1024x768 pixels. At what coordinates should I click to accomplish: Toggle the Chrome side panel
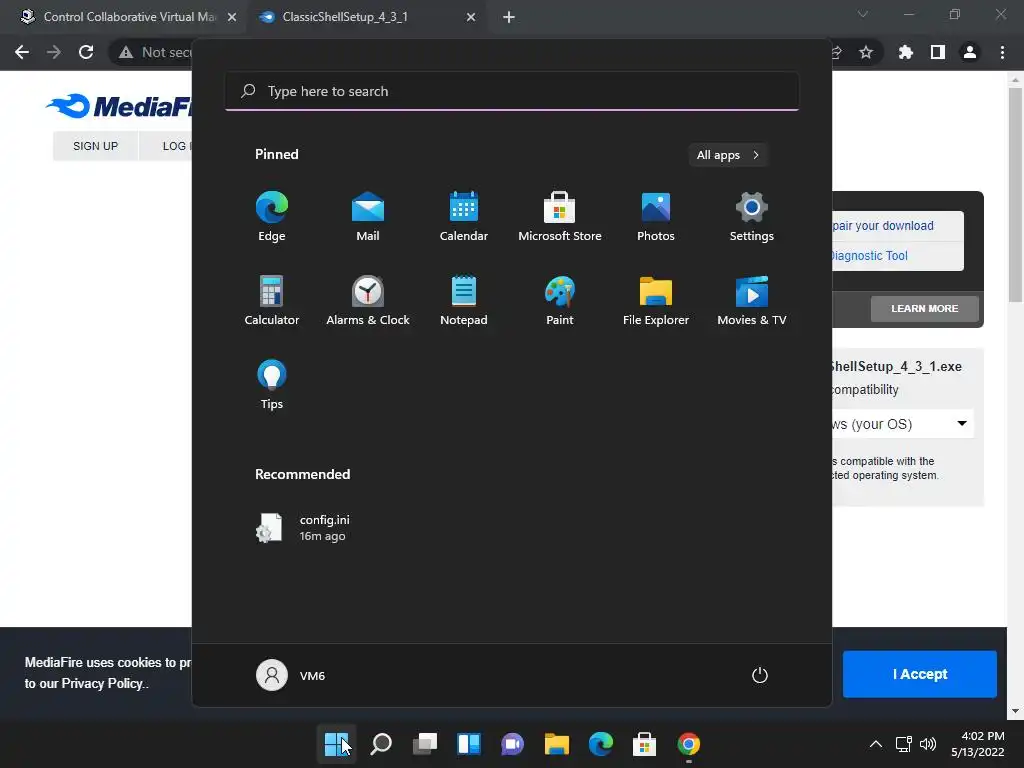point(938,52)
